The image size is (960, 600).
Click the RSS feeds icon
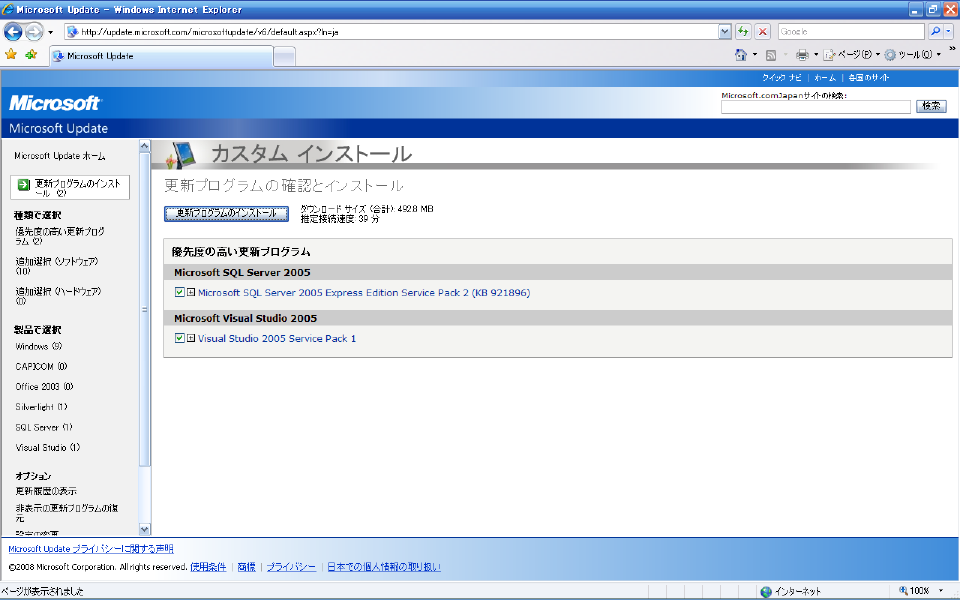[771, 55]
